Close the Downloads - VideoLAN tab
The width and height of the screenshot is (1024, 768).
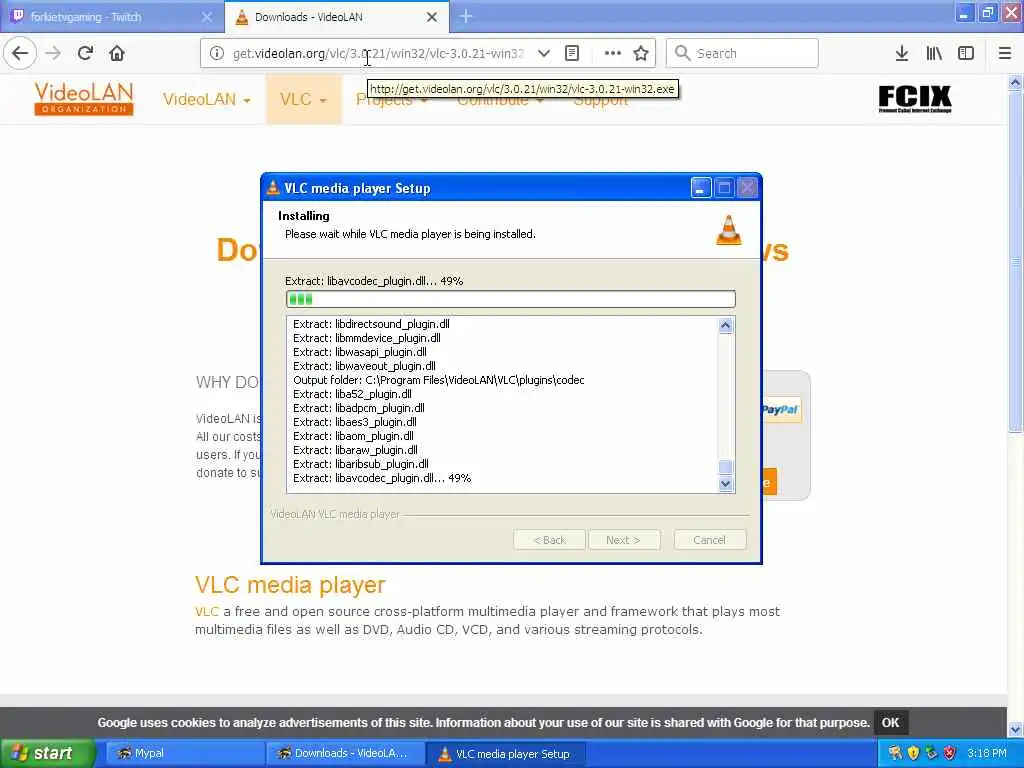432,17
